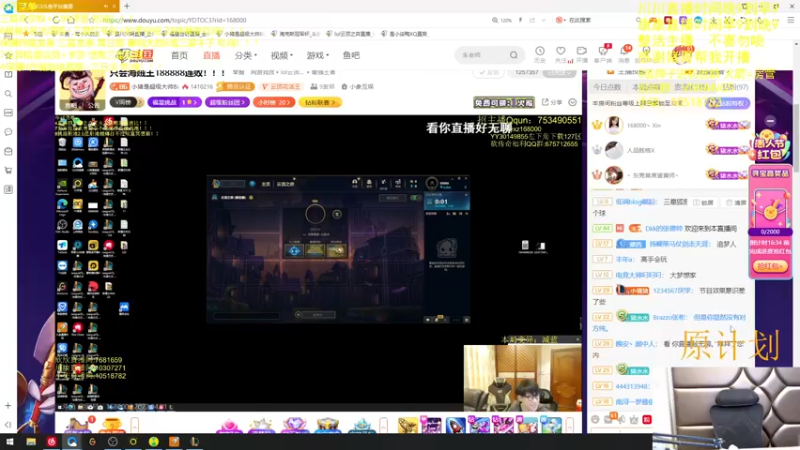
Task: Switch to the 贵宾 tab in rank panel
Action: click(690, 87)
